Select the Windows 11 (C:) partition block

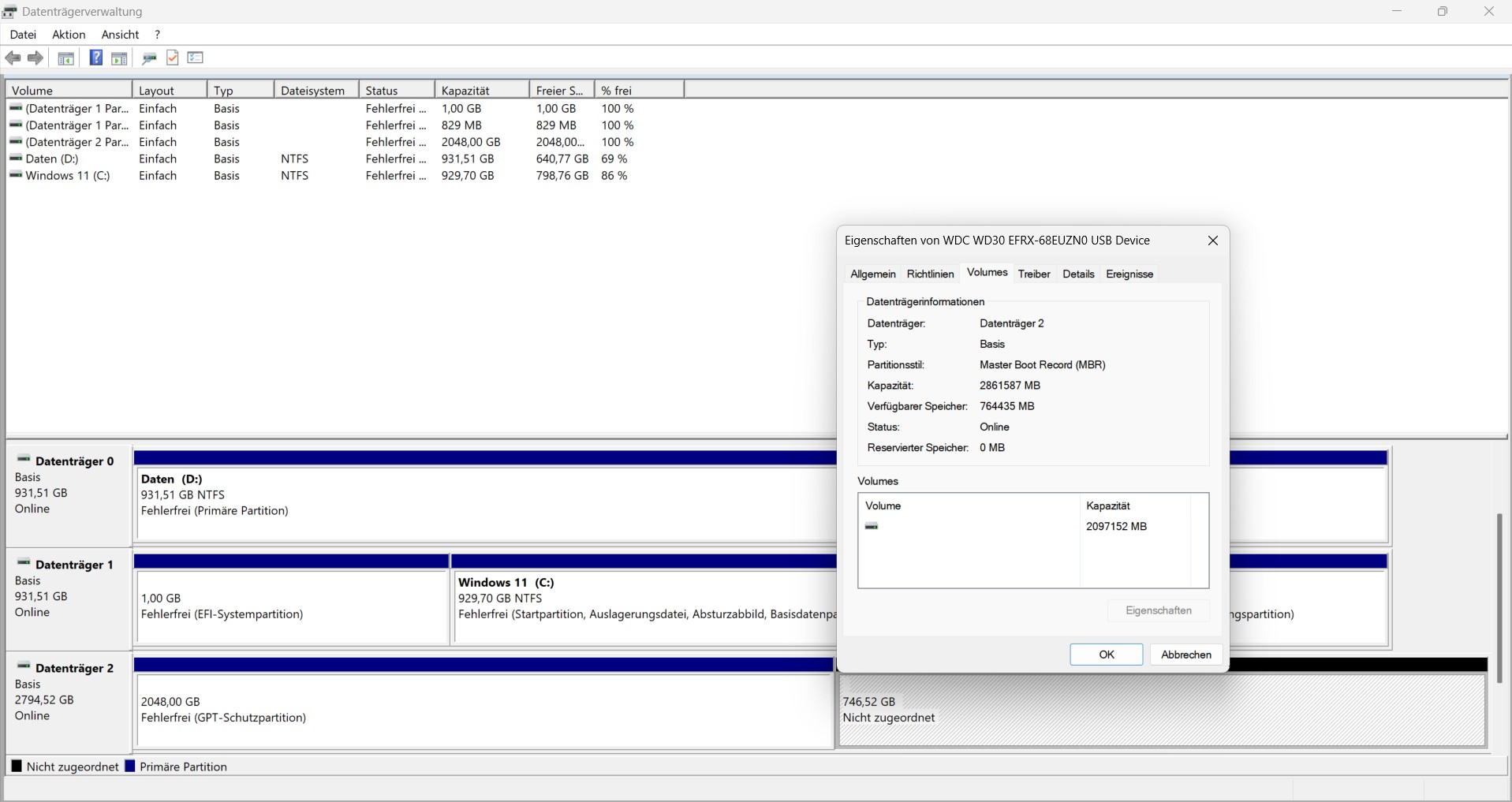click(645, 606)
